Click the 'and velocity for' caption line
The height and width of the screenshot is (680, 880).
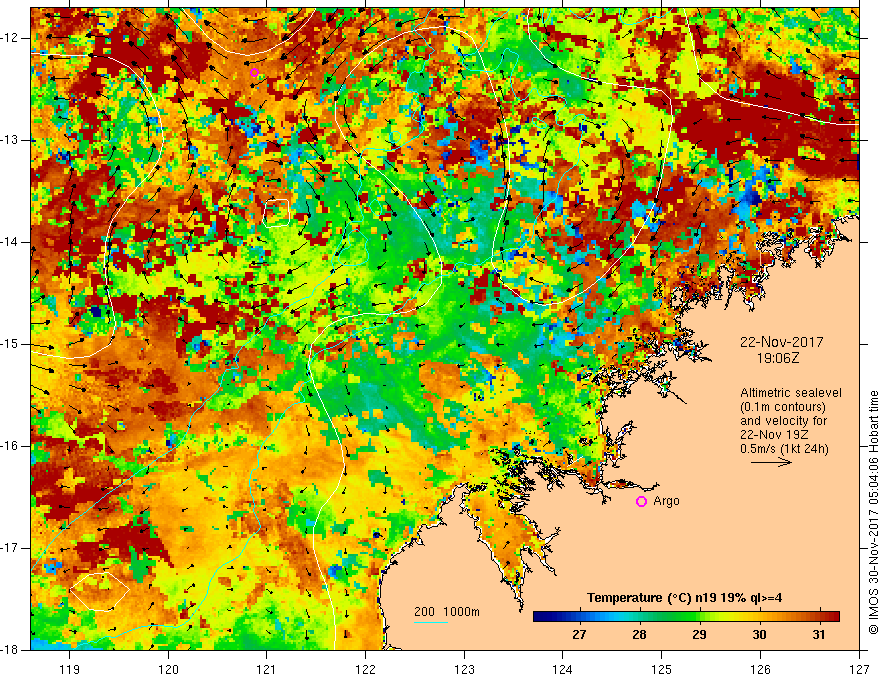point(783,421)
